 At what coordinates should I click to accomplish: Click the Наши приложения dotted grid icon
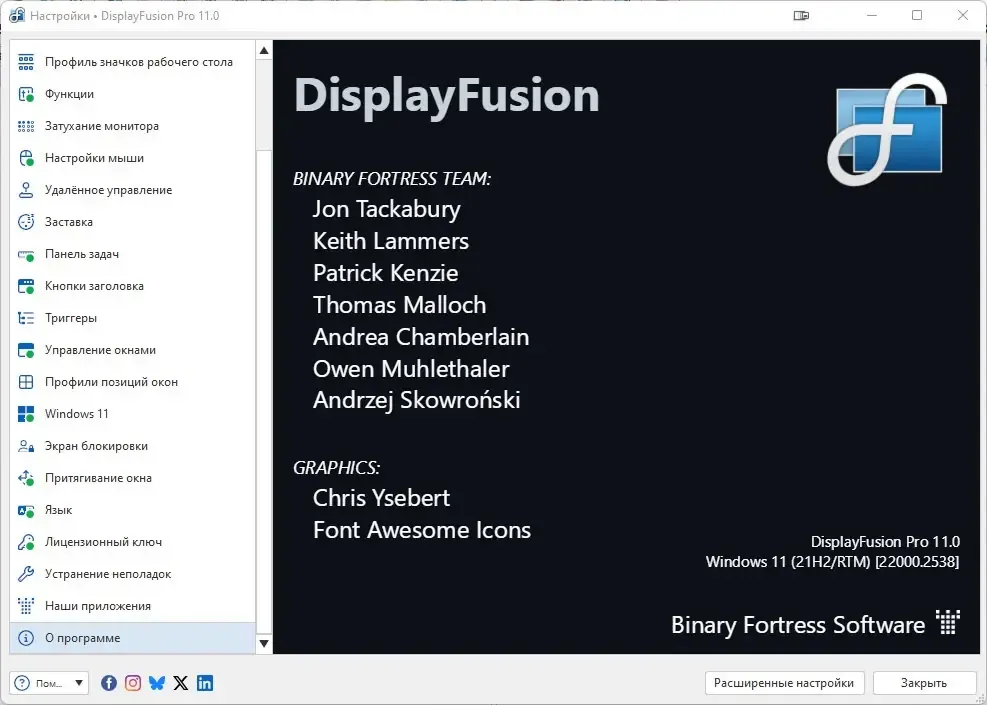pos(26,606)
